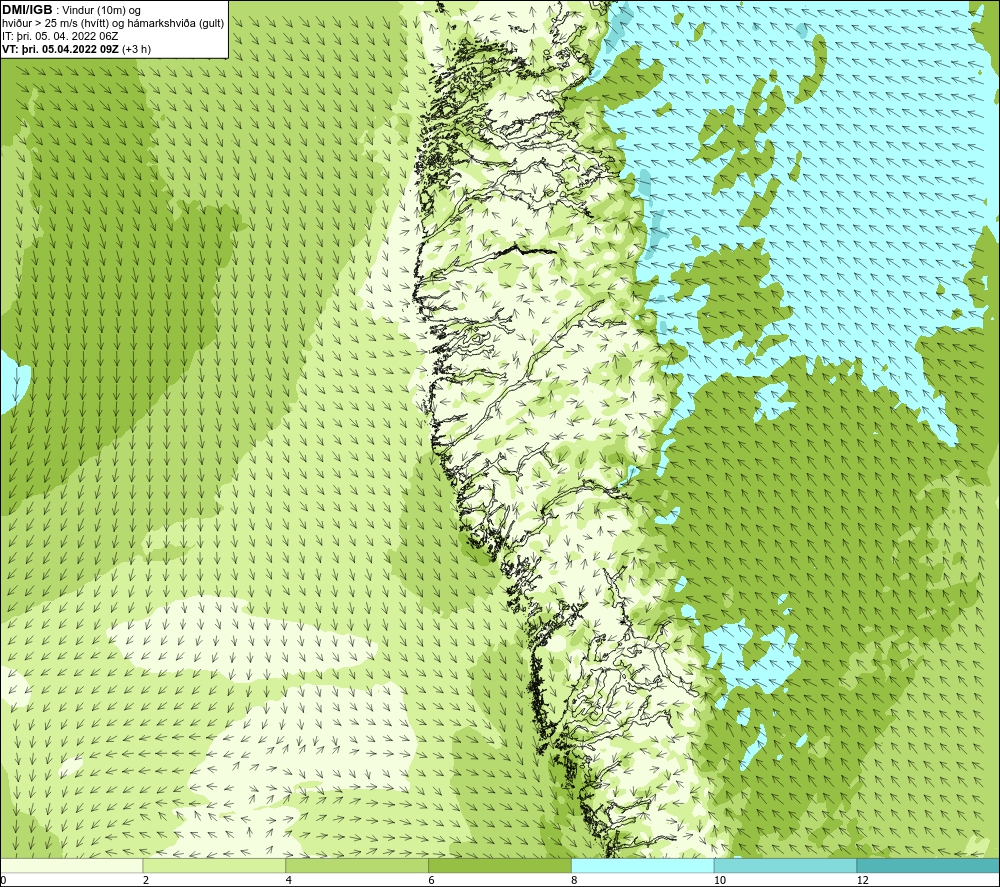
Task: Click the 6–8 m/s dark green legend swatch
Action: pyautogui.click(x=500, y=865)
